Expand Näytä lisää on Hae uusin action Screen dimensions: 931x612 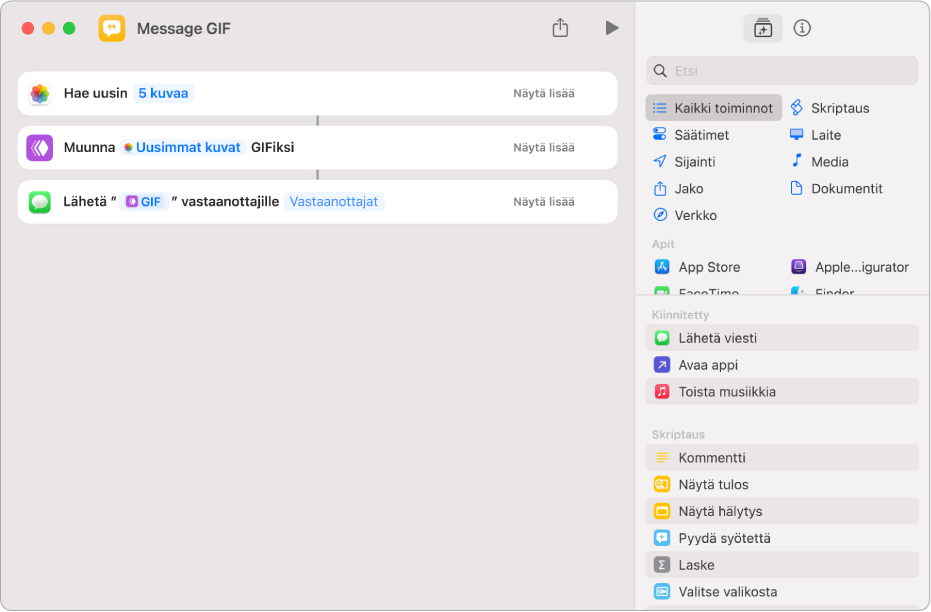point(544,94)
